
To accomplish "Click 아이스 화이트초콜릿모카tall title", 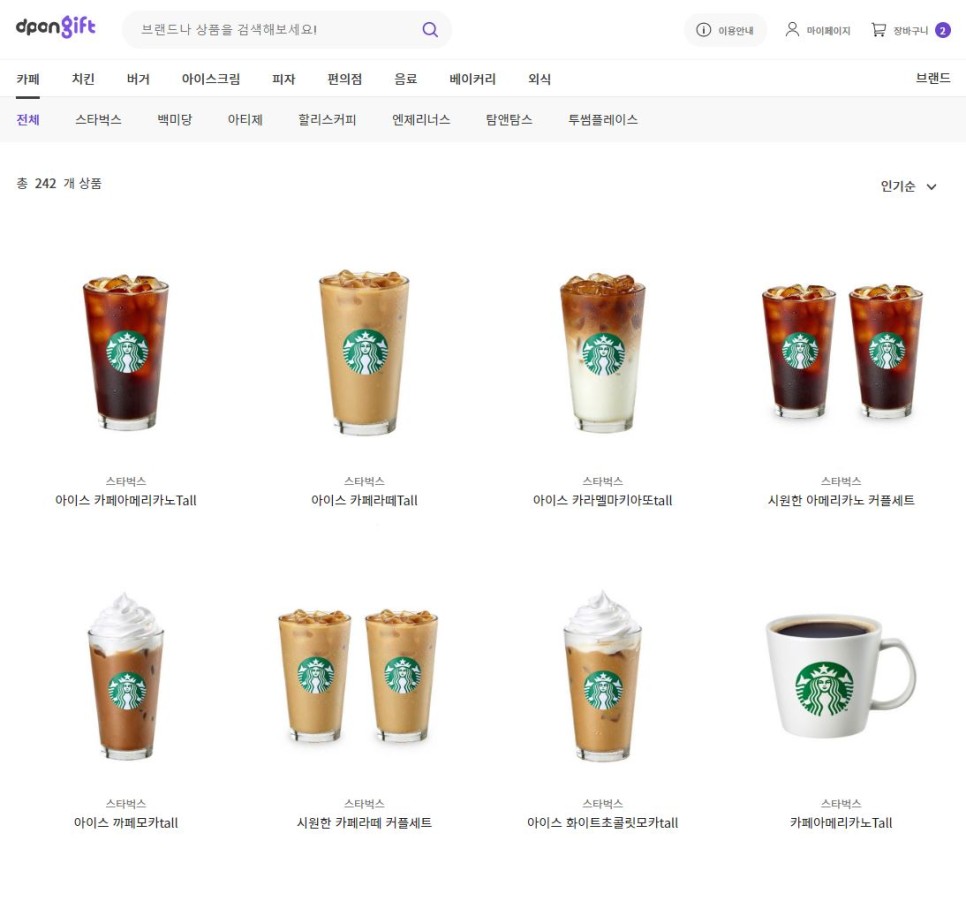I will pos(603,823).
